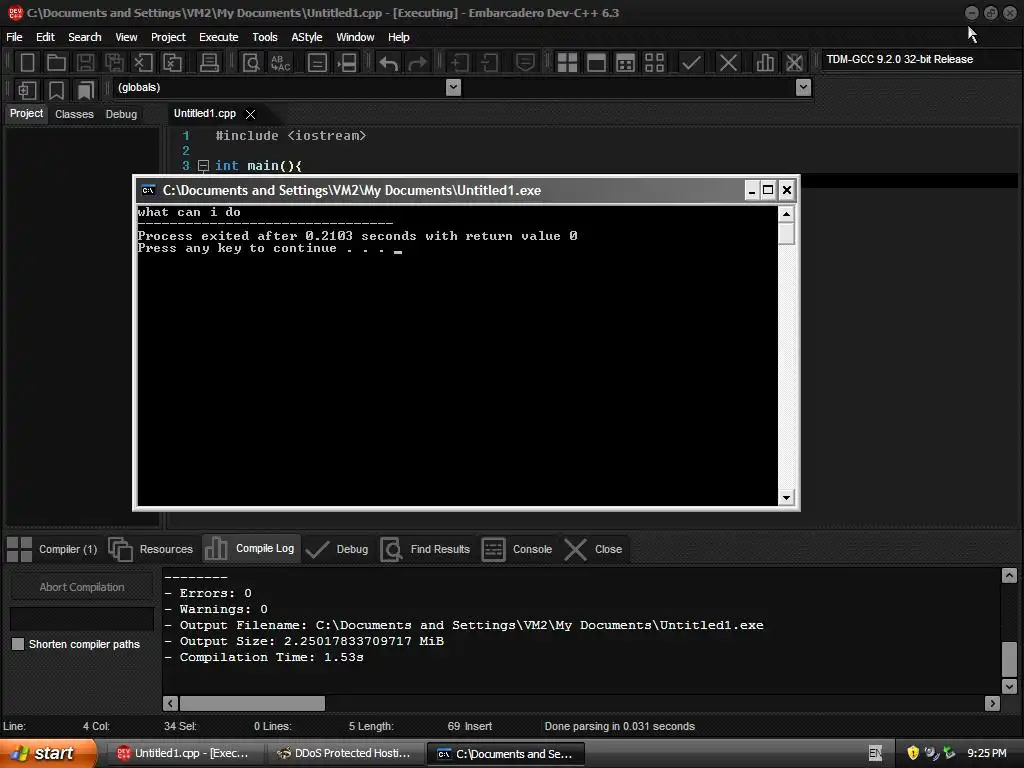
Task: Click the Compilation Time: 1.53s log line
Action: [x=264, y=657]
